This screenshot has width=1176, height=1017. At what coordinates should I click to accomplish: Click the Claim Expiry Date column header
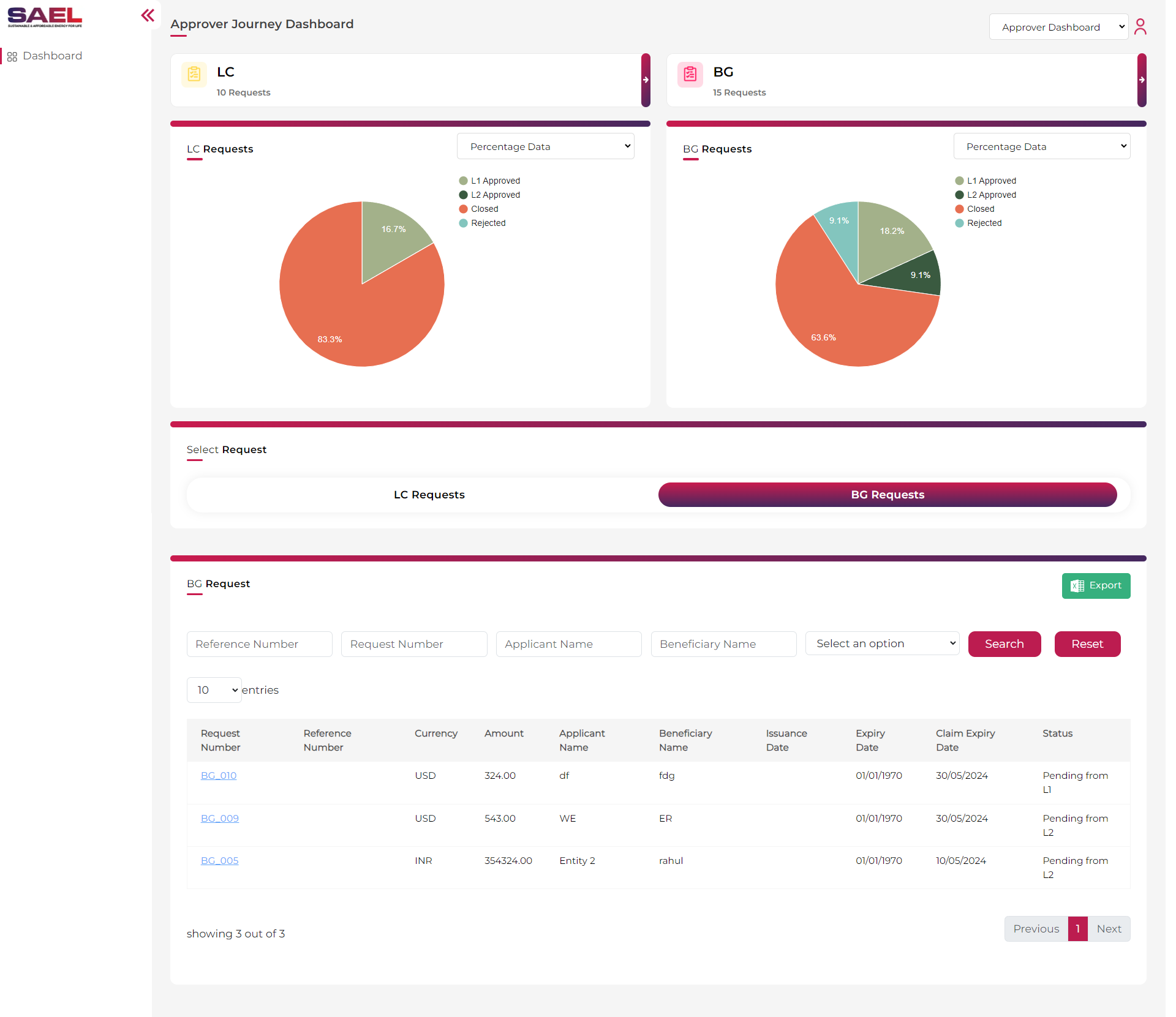tap(965, 740)
